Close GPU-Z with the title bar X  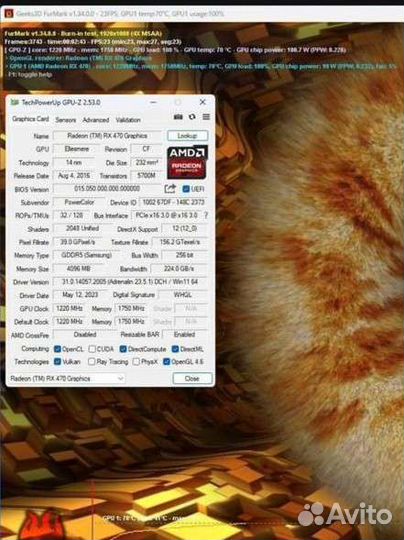click(203, 102)
